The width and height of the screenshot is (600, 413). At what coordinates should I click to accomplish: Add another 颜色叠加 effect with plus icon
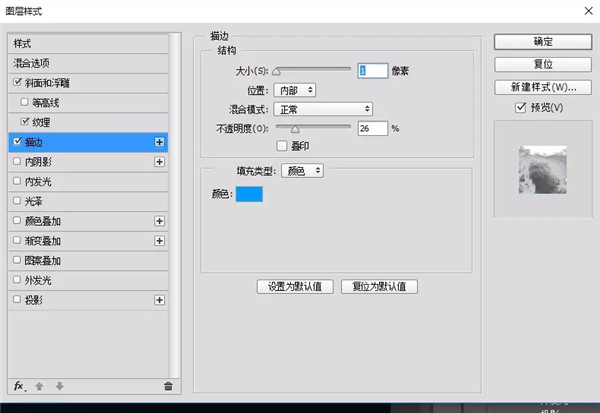[x=160, y=221]
